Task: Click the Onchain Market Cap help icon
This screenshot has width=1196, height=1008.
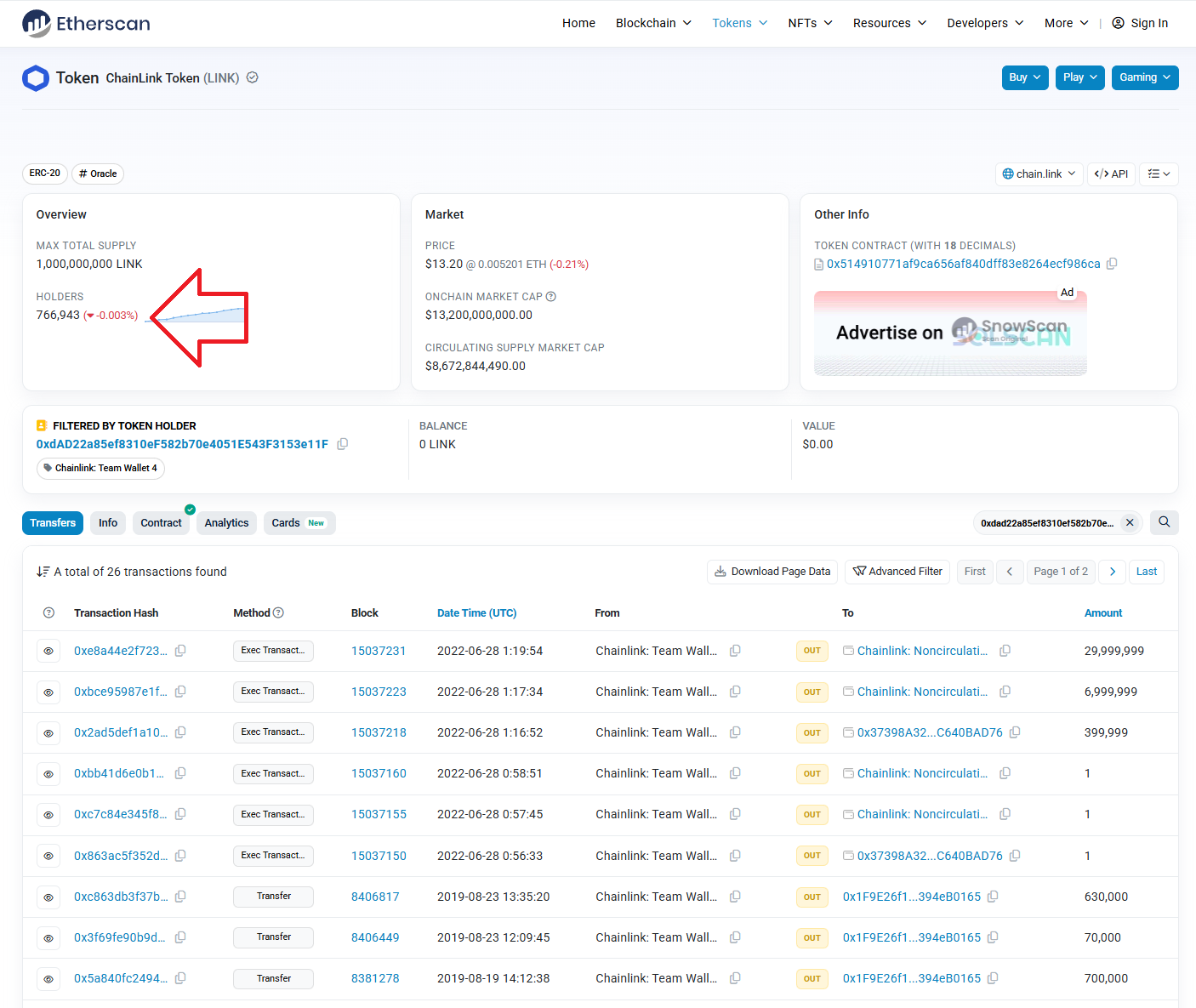Action: point(551,297)
